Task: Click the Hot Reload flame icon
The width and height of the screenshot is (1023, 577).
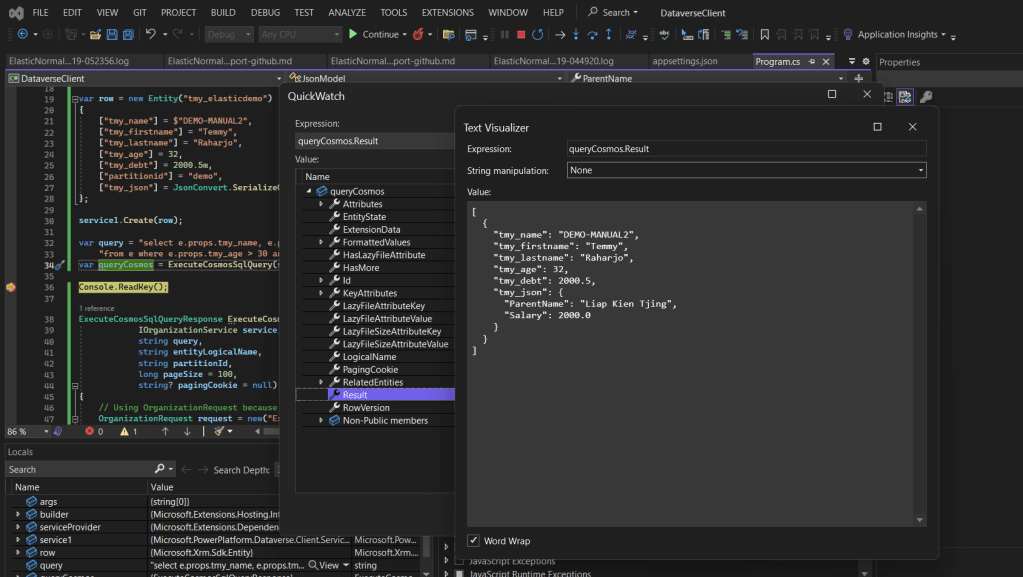Action: tap(418, 34)
